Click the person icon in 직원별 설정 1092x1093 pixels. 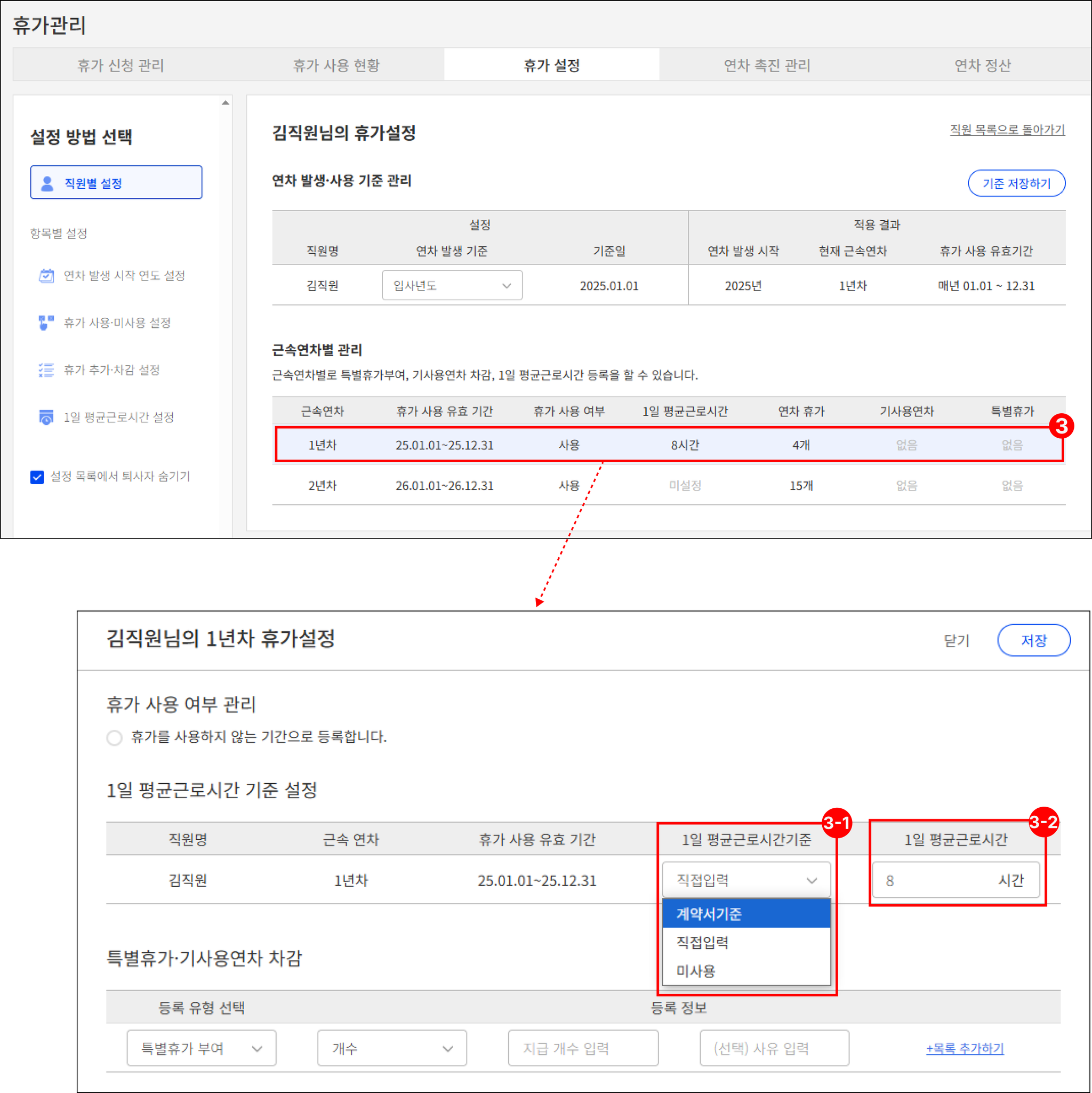point(47,183)
